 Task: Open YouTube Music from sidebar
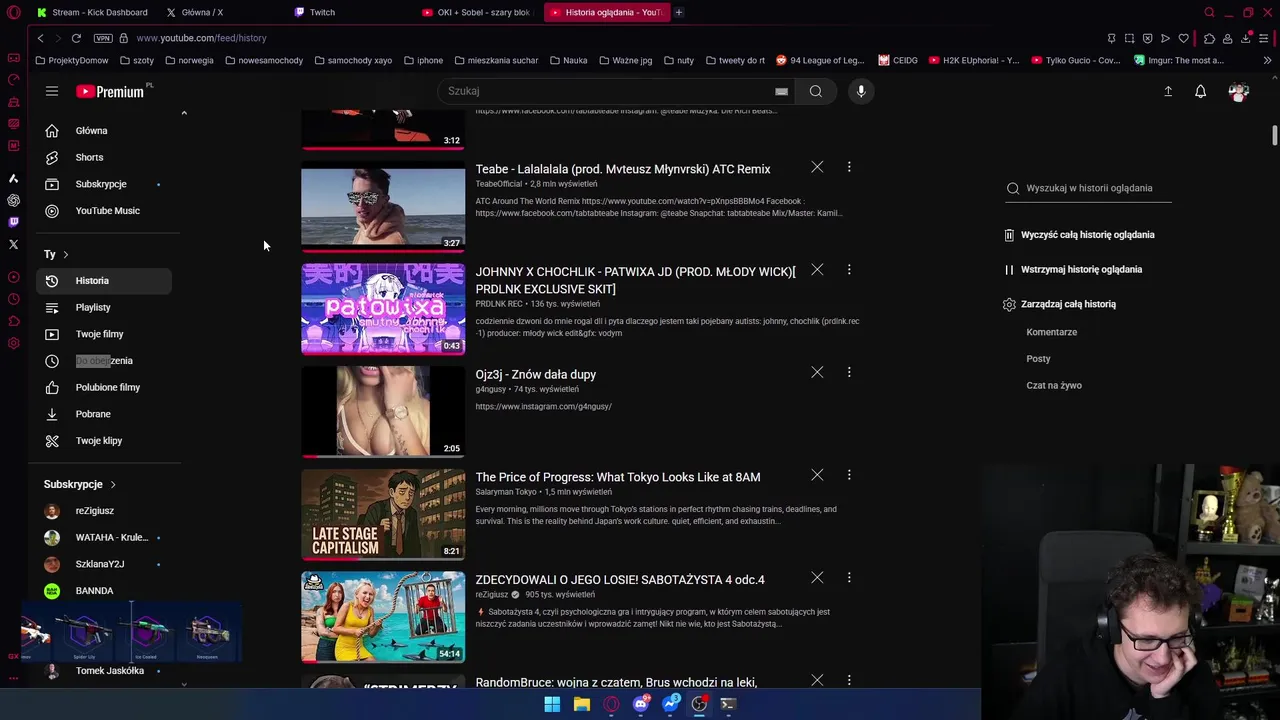(104, 211)
